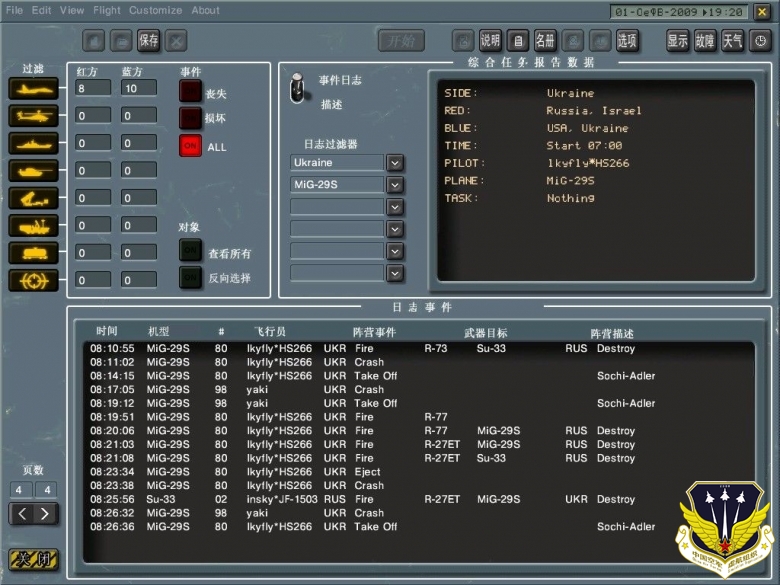
Task: Open the Ukraine log filter dropdown
Action: [x=395, y=163]
